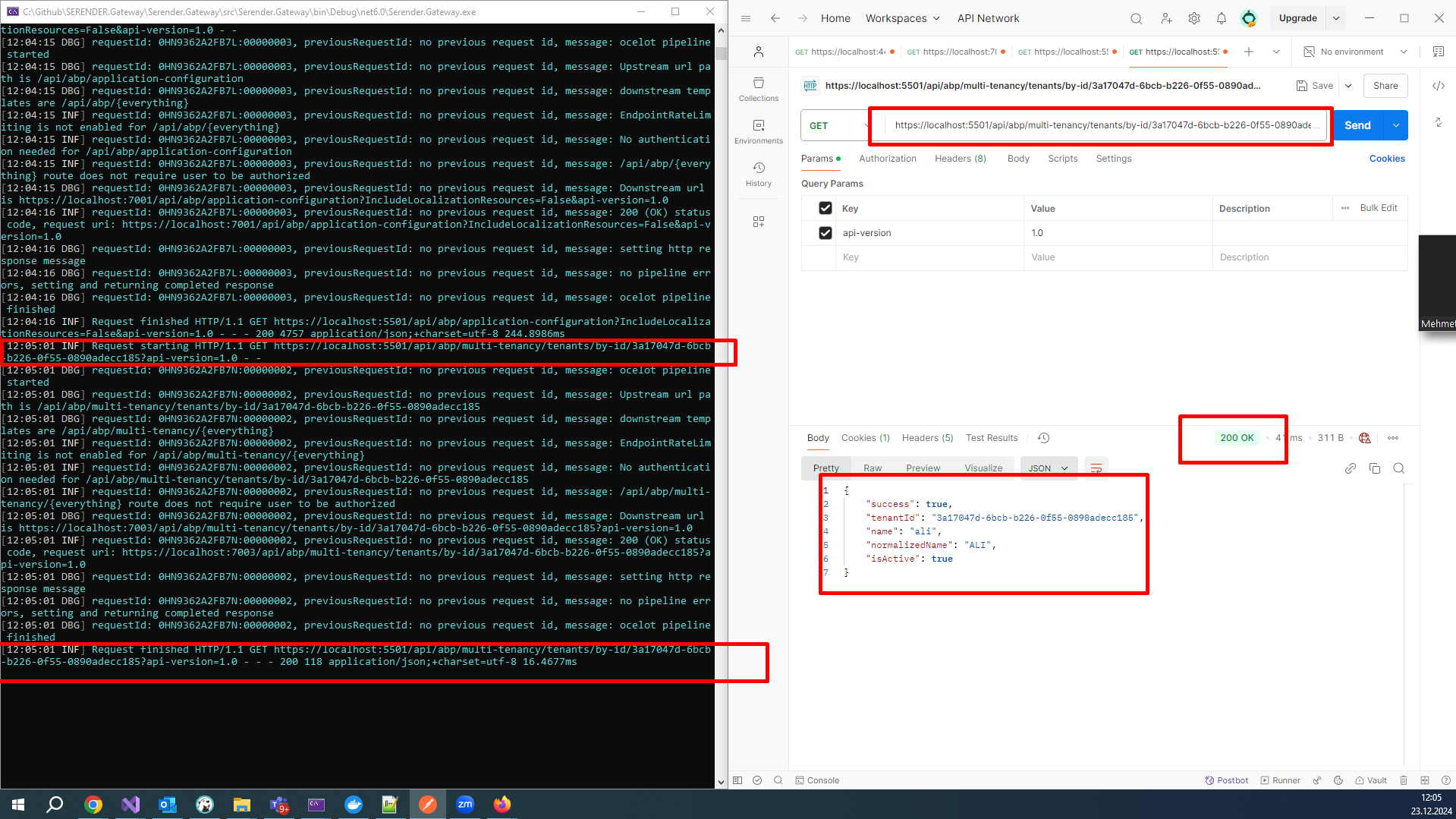
Task: Open Firefox from the Windows taskbar
Action: pos(502,805)
